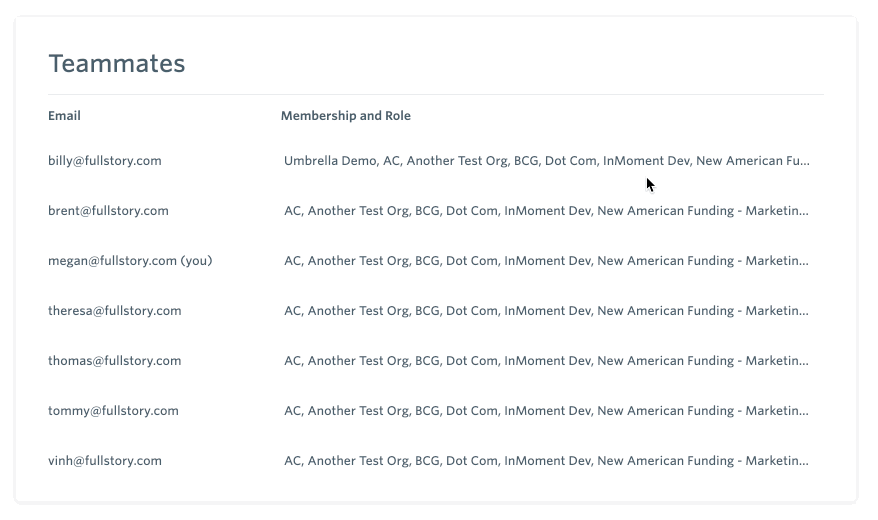Click thomas's membership and role text
Image resolution: width=878 pixels, height=520 pixels.
pyautogui.click(x=546, y=361)
